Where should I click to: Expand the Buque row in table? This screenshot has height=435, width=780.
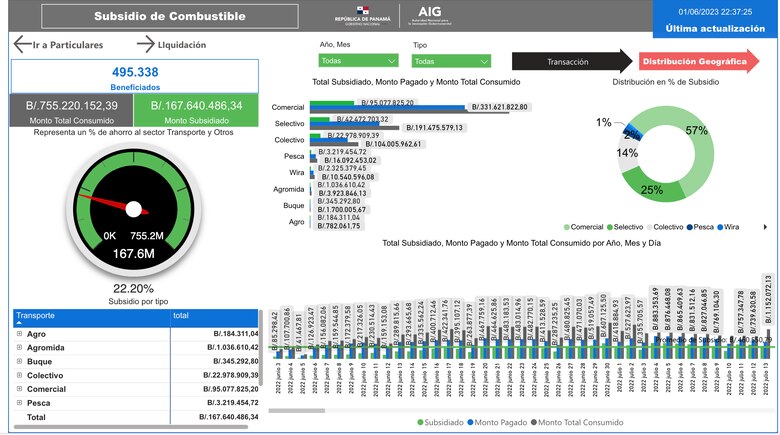tap(19, 361)
